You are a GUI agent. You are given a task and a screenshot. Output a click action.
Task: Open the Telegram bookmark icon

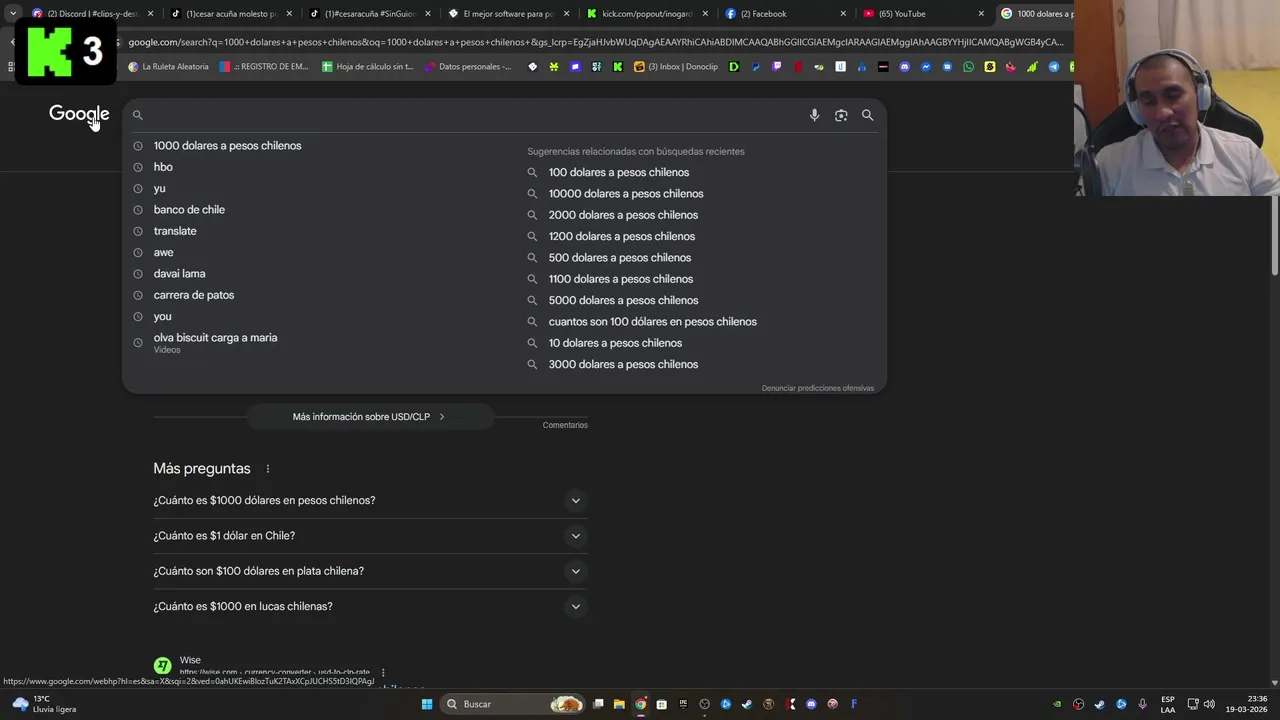click(1053, 67)
